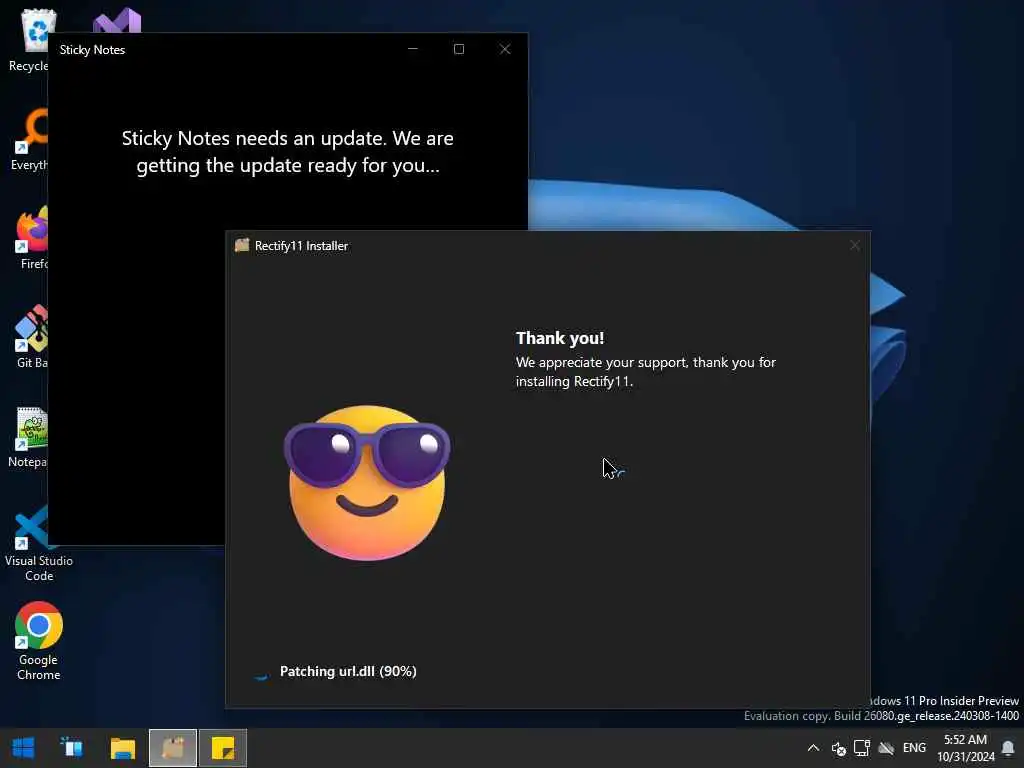Click the Sticky Notes title text
The width and height of the screenshot is (1024, 768).
(x=92, y=50)
